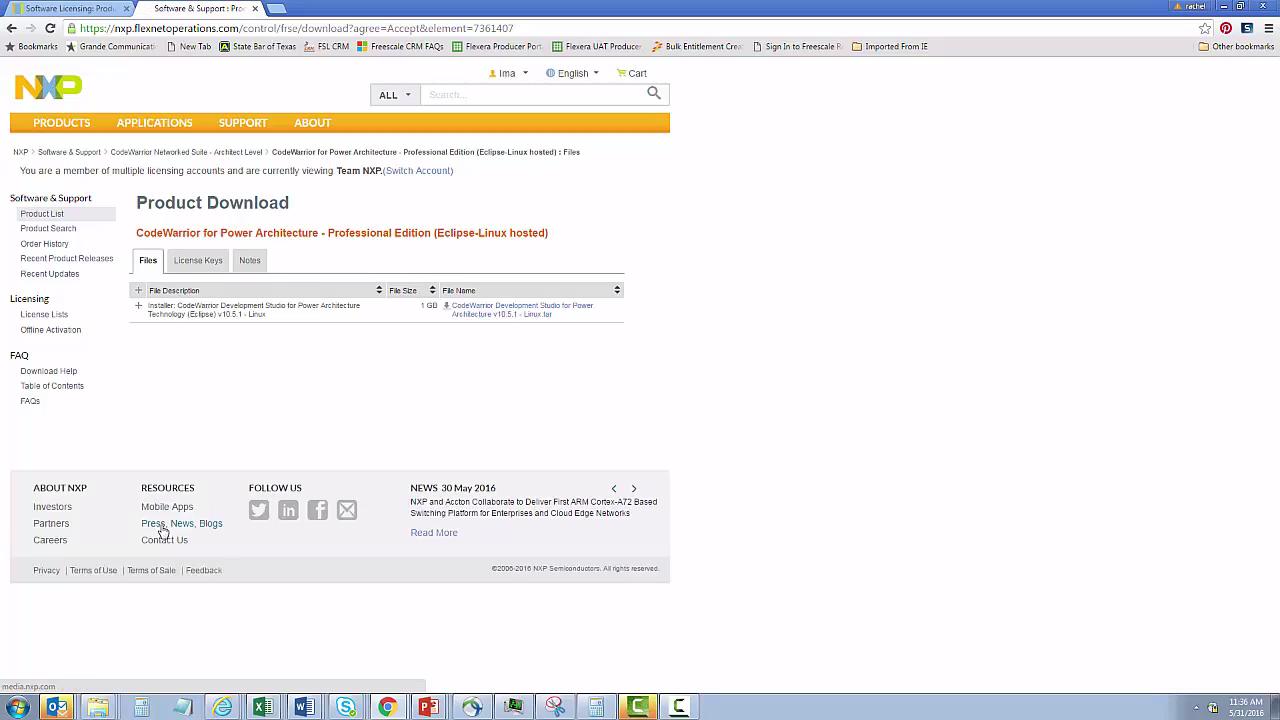Expand the installer file row details
Viewport: 1280px width, 720px height.
[138, 306]
